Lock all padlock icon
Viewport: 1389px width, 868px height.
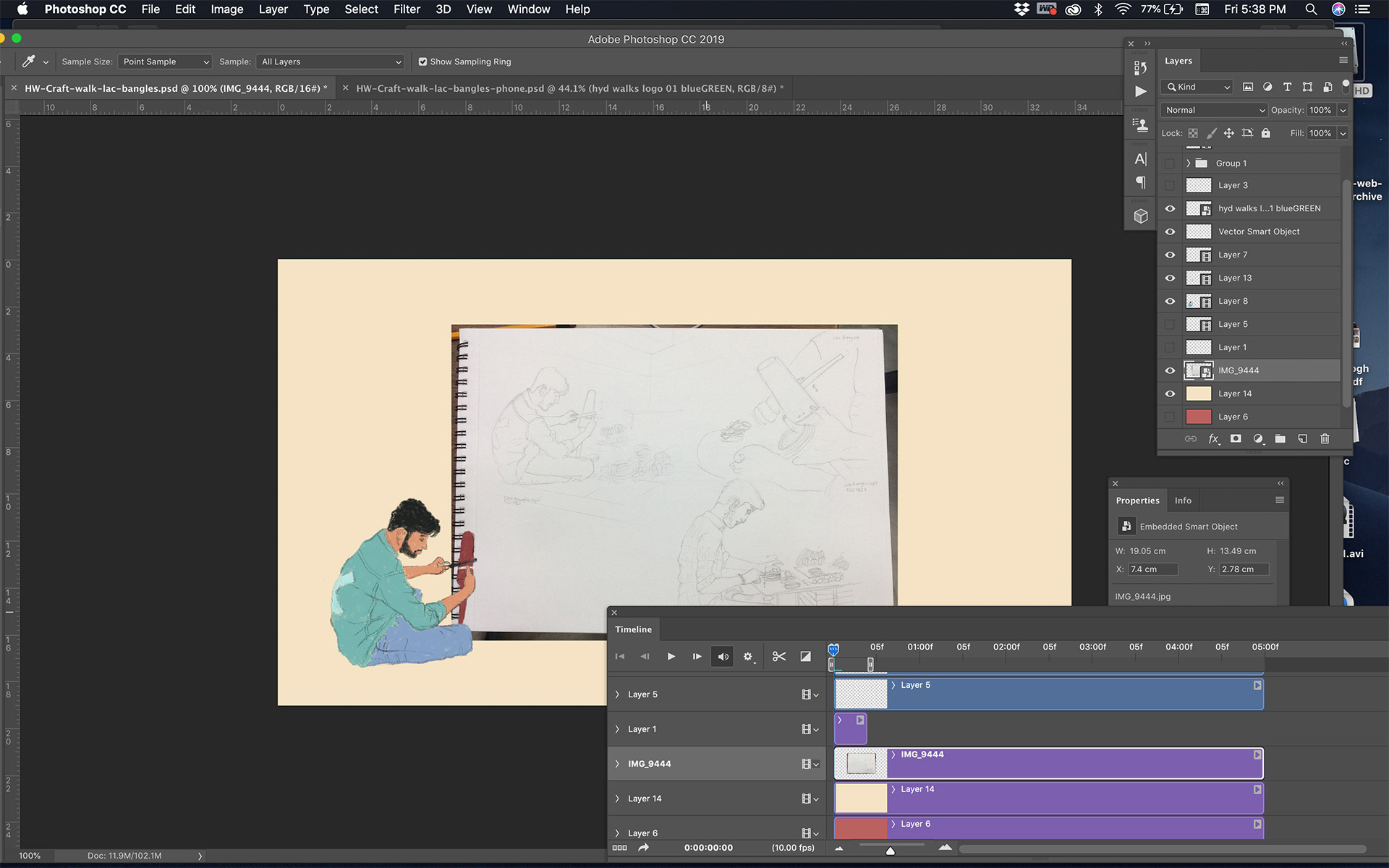(x=1265, y=133)
